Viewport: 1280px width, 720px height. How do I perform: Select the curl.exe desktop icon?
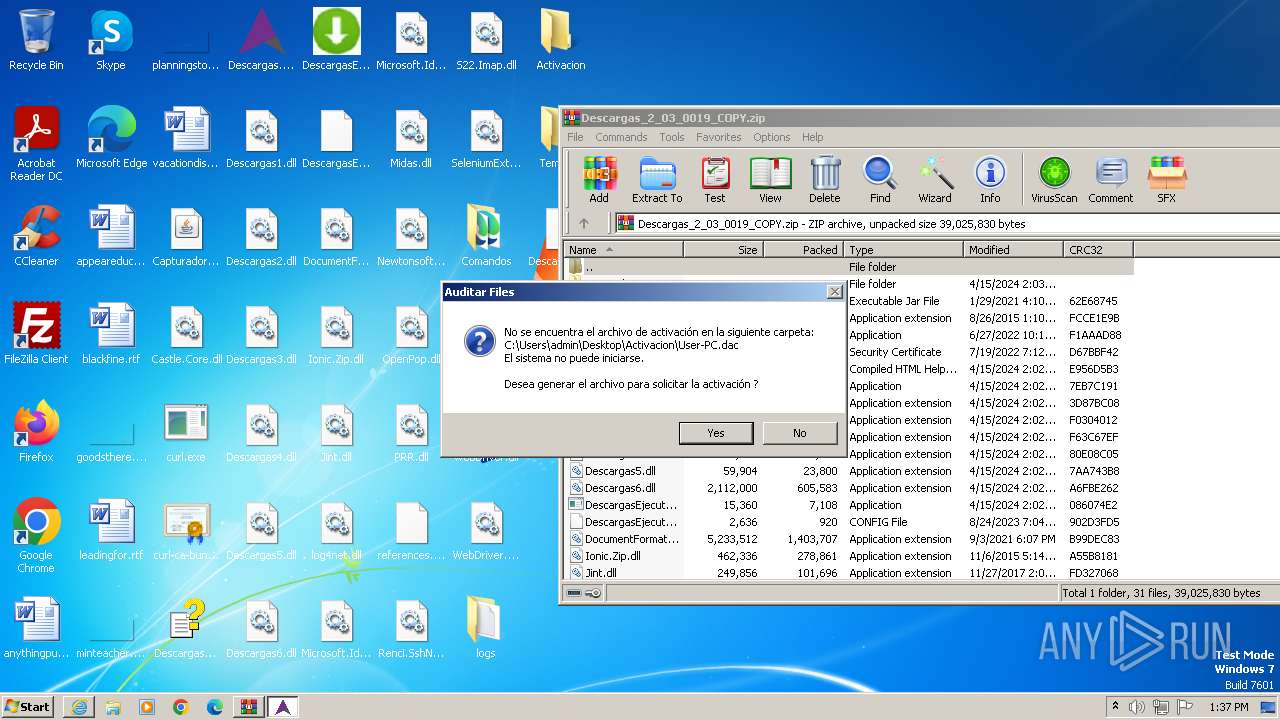[x=186, y=433]
